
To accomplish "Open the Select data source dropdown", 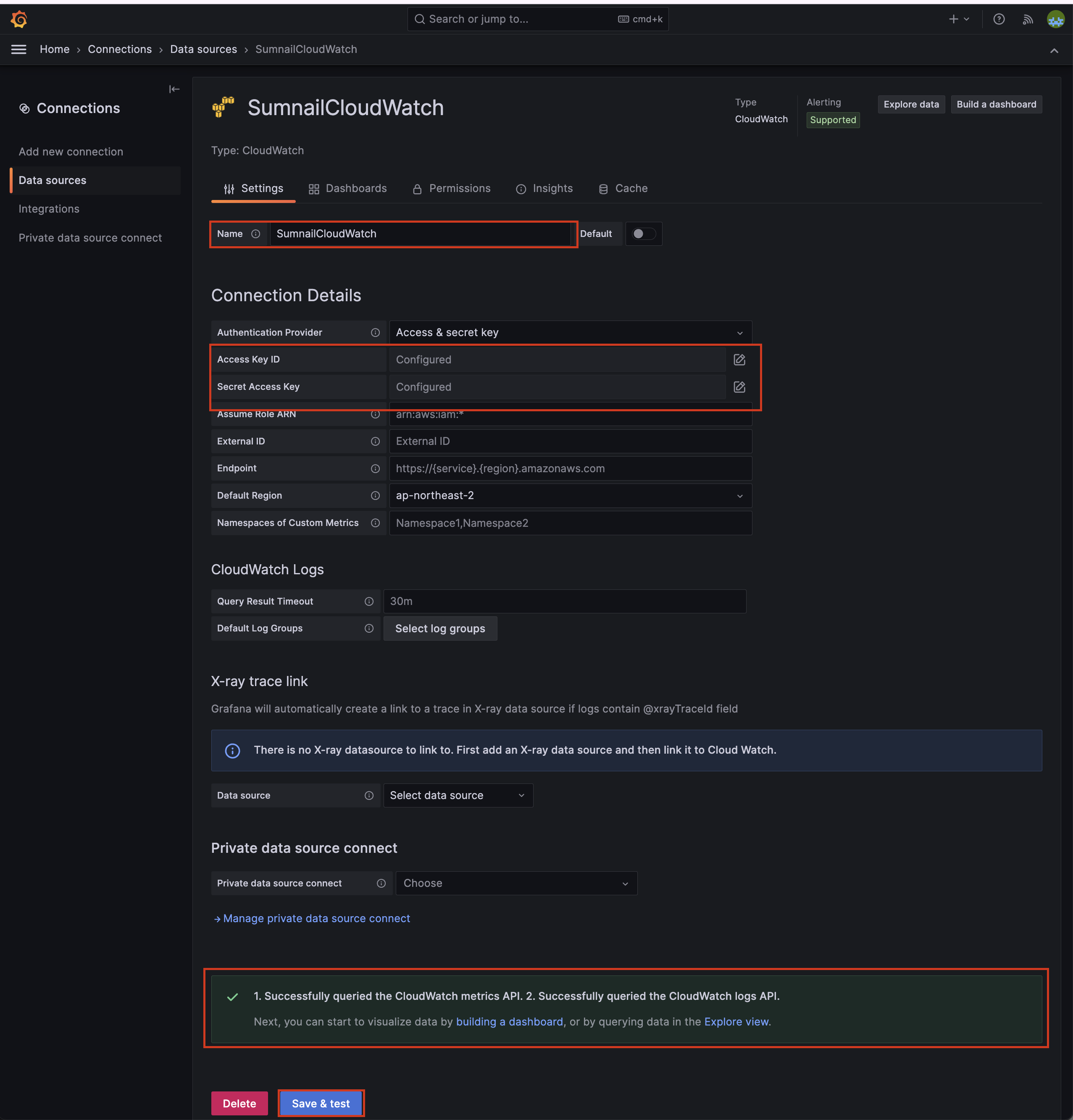I will click(458, 795).
